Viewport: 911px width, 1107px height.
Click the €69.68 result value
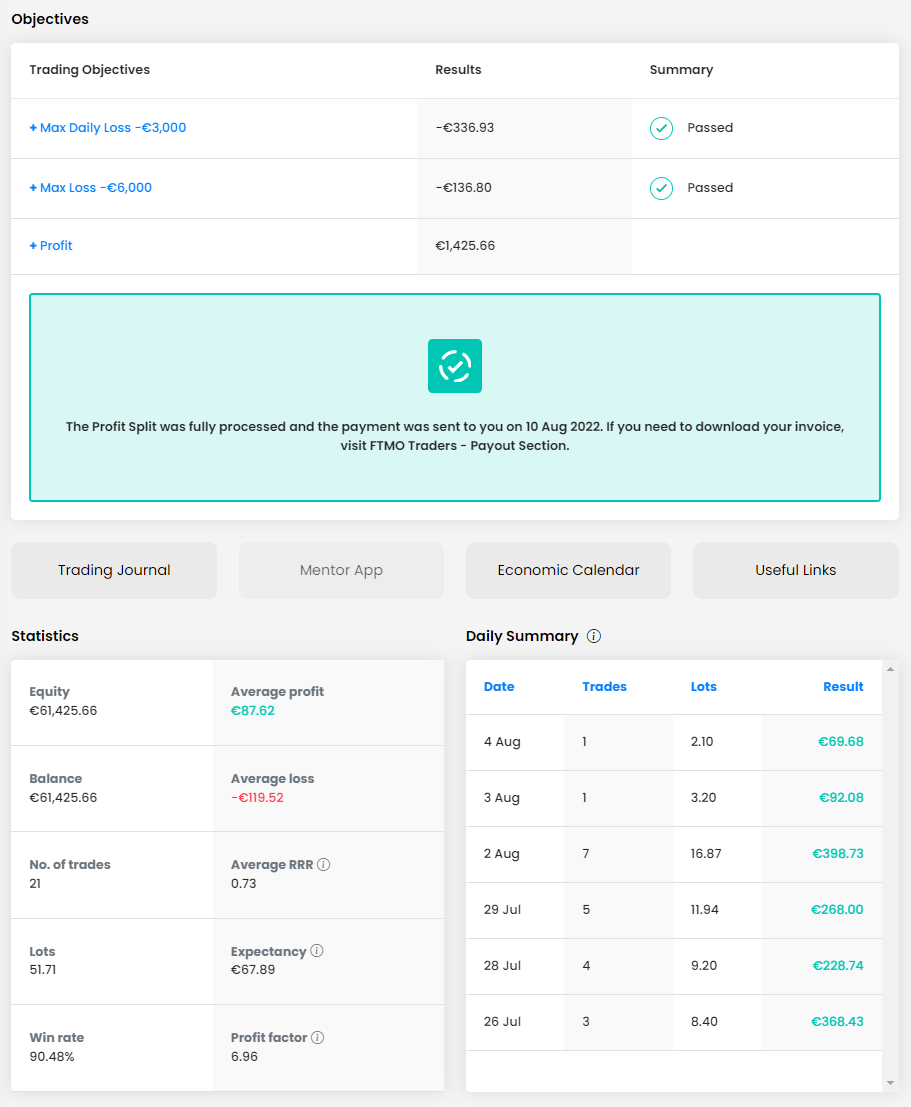pos(840,742)
